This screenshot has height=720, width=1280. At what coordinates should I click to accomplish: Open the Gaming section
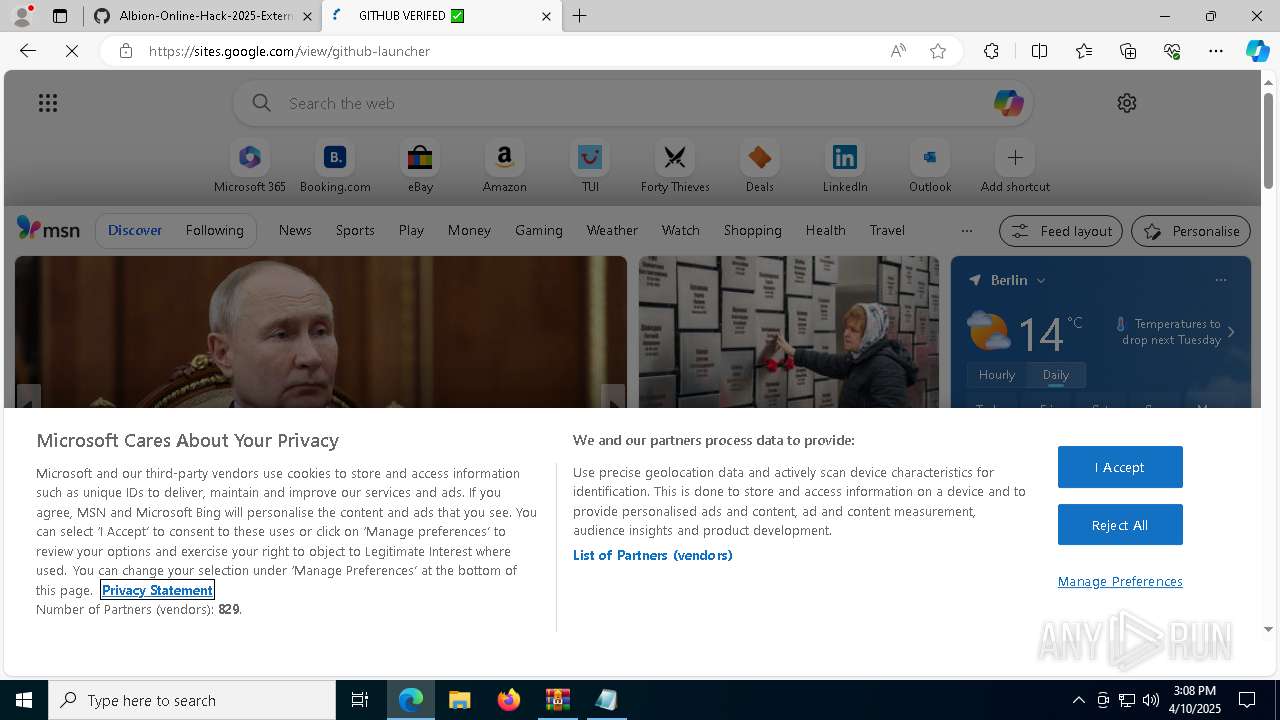(x=539, y=230)
